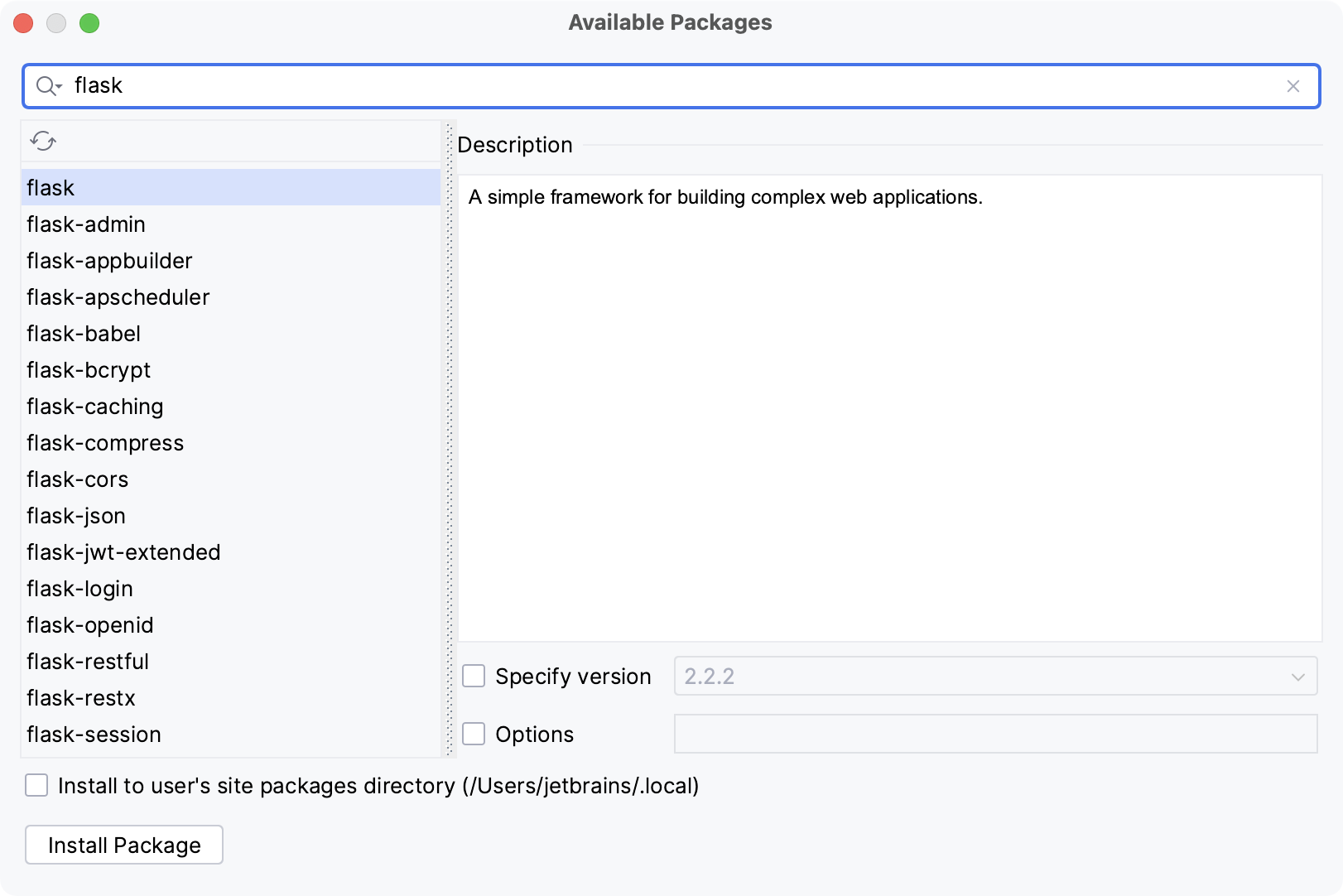Image resolution: width=1343 pixels, height=896 pixels.
Task: Enable the Specify version checkbox
Action: coord(474,677)
